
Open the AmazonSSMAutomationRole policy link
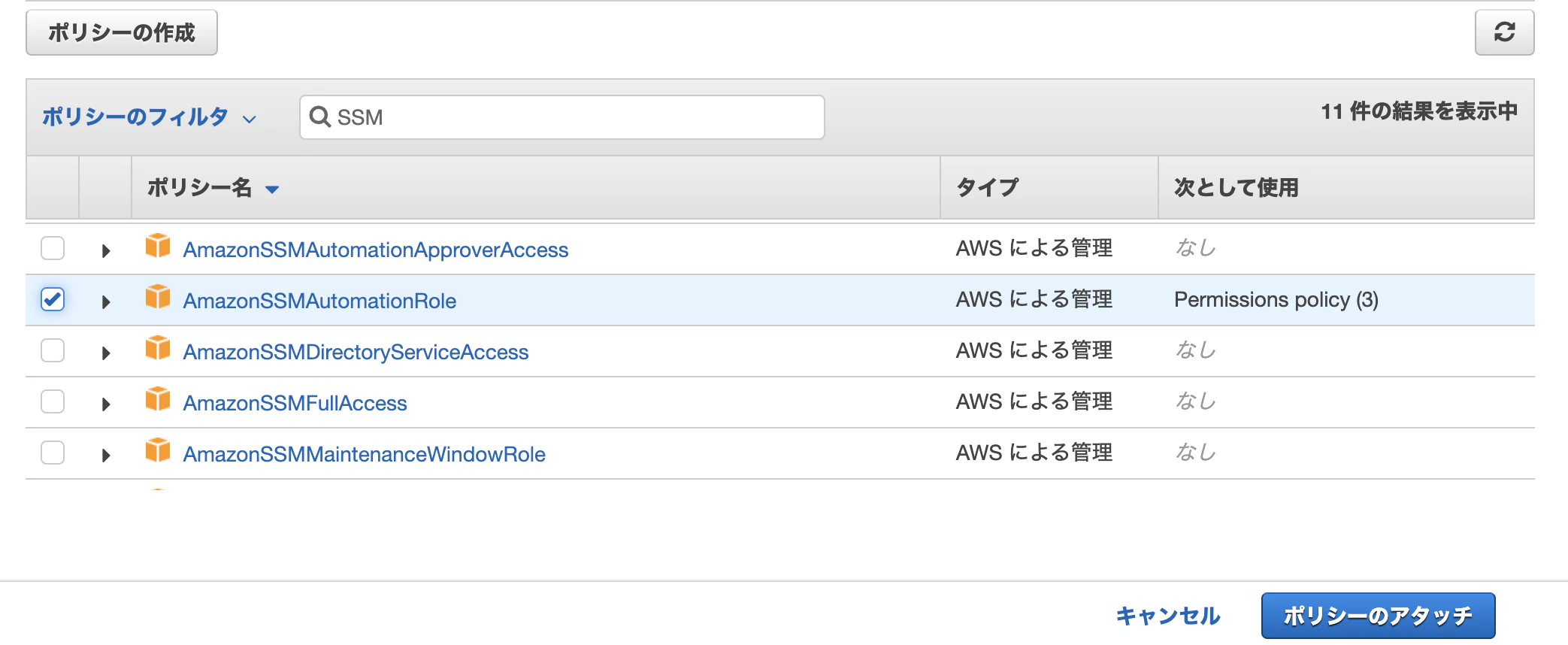click(319, 301)
